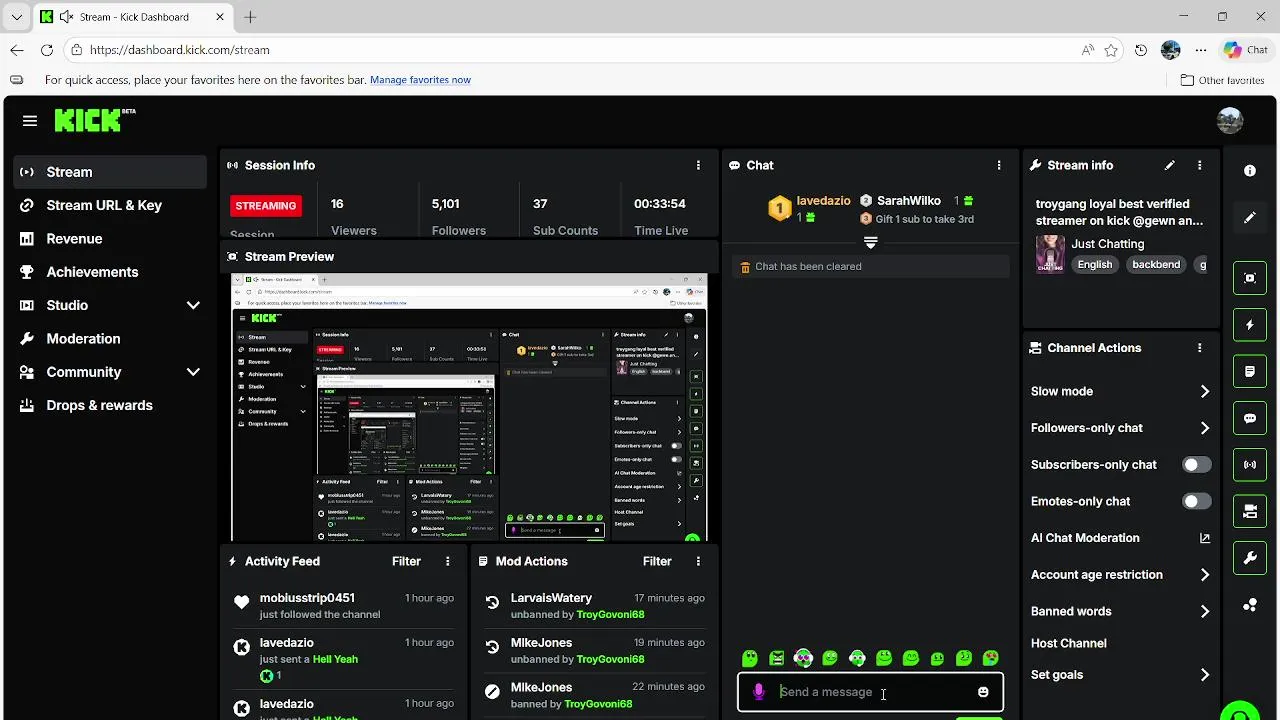
Task: Open Mod Actions three-dot menu
Action: pos(698,561)
